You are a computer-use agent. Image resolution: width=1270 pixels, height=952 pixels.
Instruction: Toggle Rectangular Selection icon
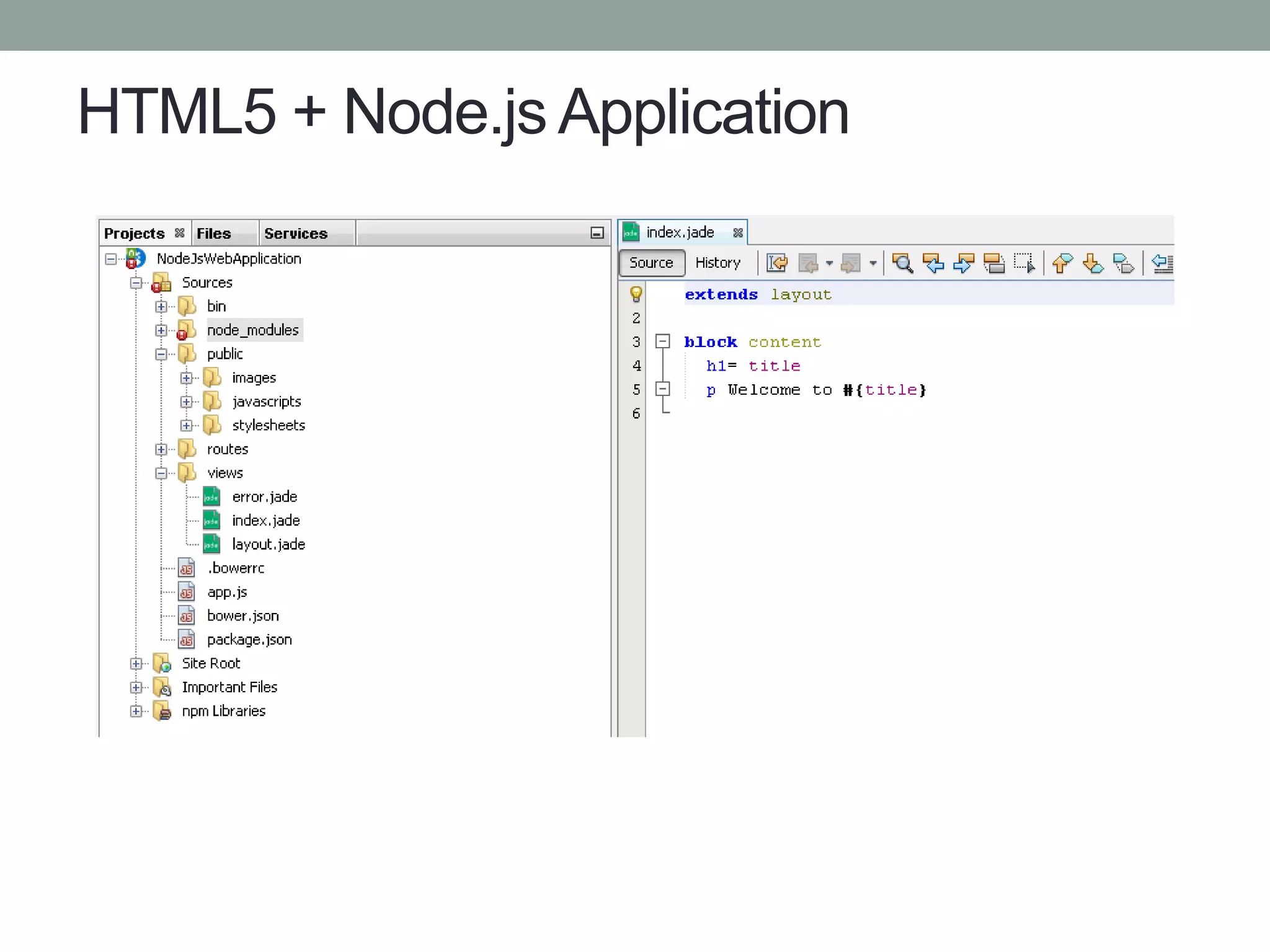1024,263
